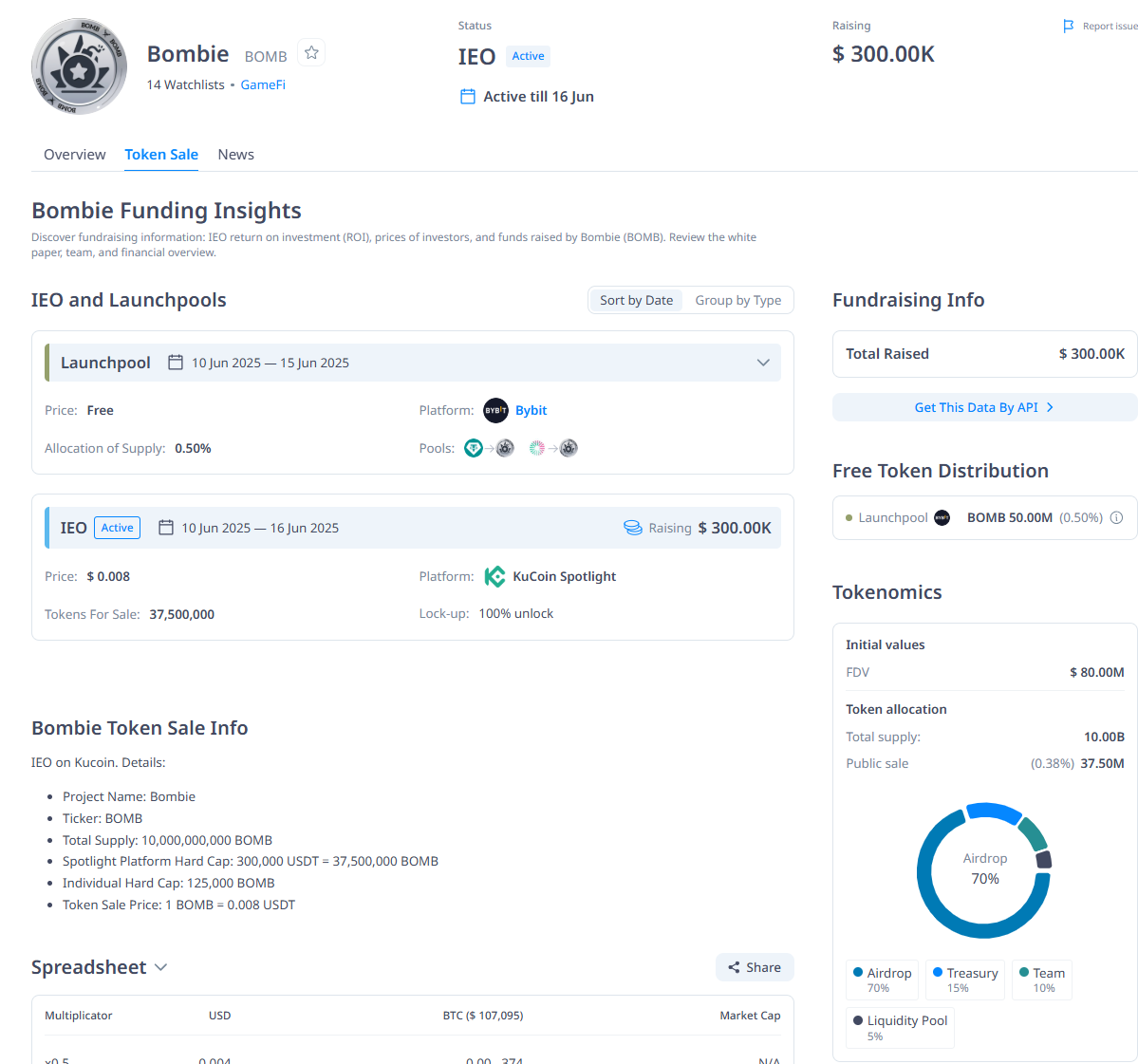Click the second pool's pink-green token icon
Screen dimensions: 1138x1064
pos(537,449)
